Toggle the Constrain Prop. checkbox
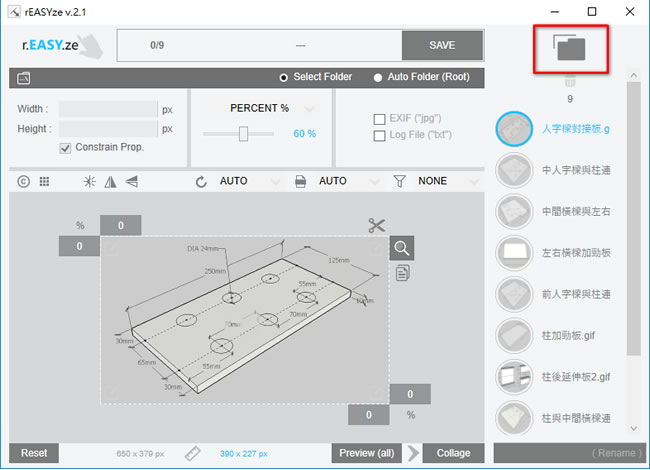This screenshot has width=650, height=470. 65,148
